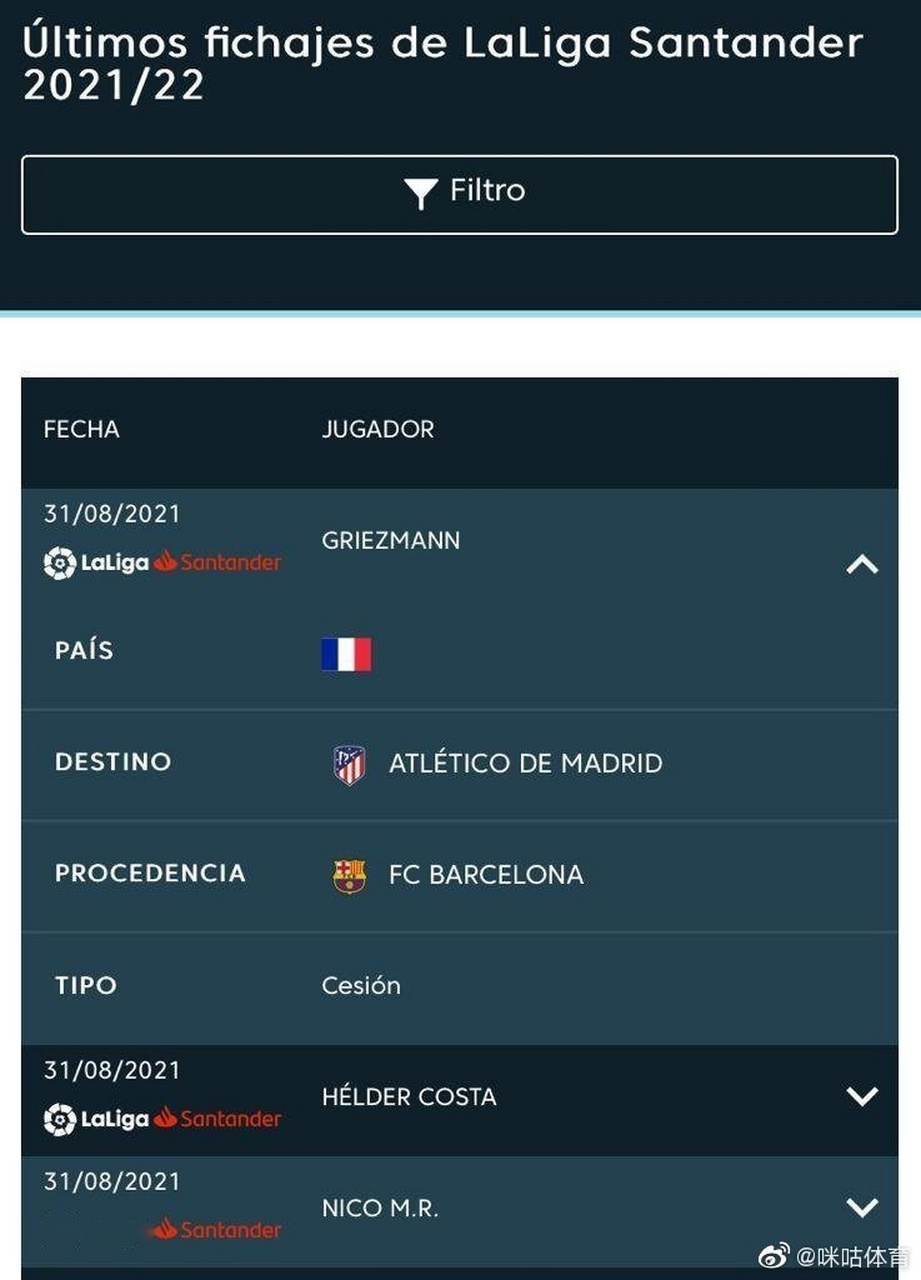The image size is (921, 1280).
Task: Click the FECHA column header
Action: click(82, 429)
